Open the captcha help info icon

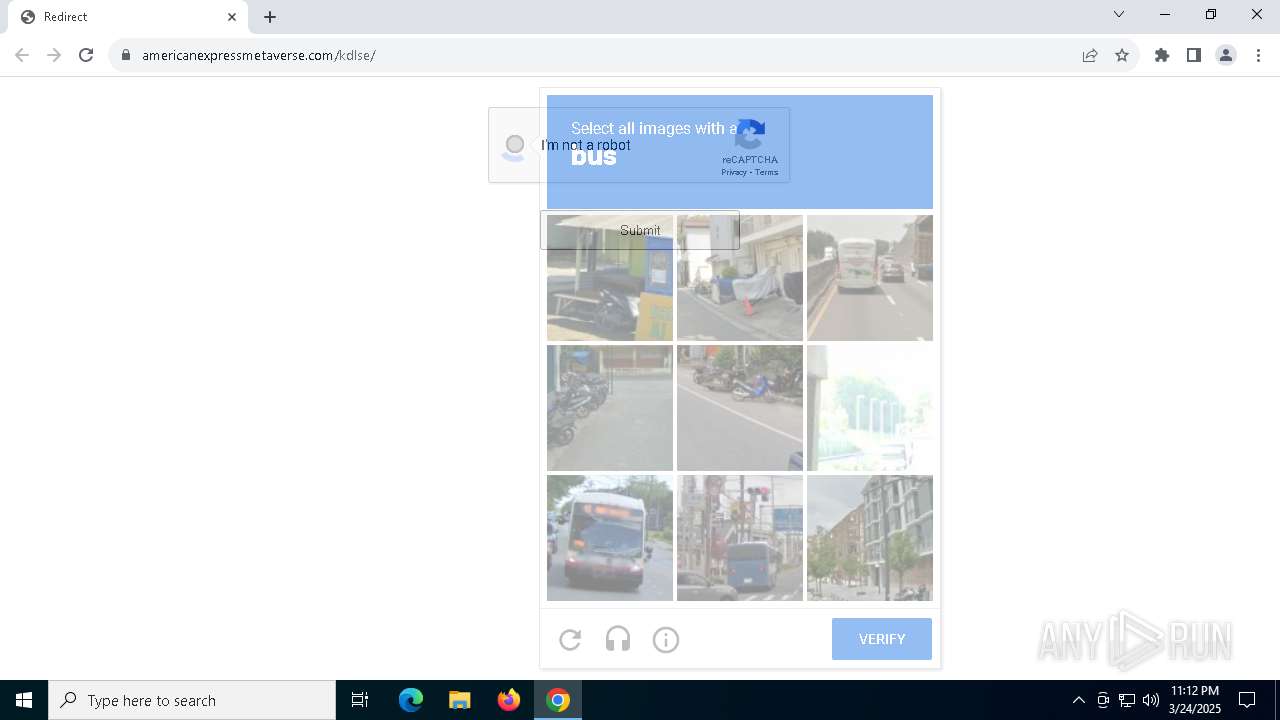[666, 639]
